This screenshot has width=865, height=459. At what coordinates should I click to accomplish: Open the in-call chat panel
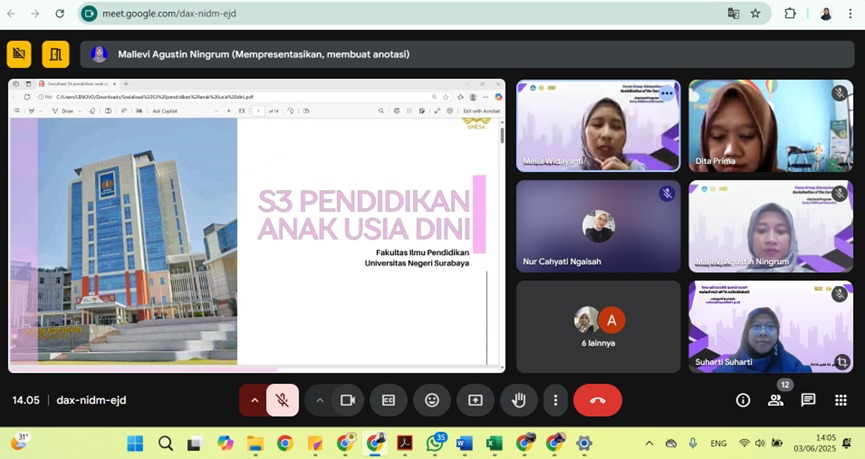(808, 400)
